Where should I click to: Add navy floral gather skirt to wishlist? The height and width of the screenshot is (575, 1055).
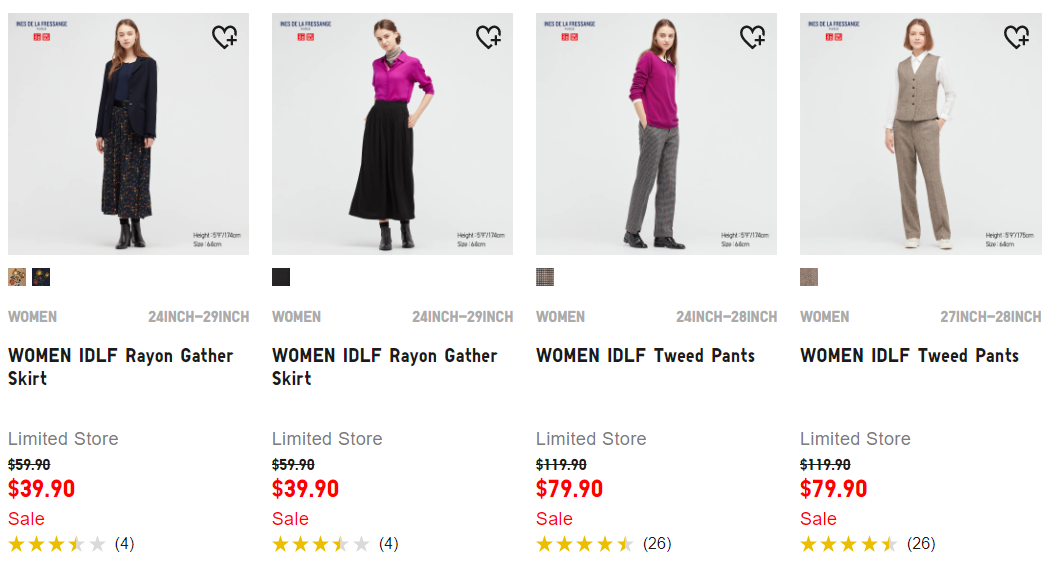[225, 36]
